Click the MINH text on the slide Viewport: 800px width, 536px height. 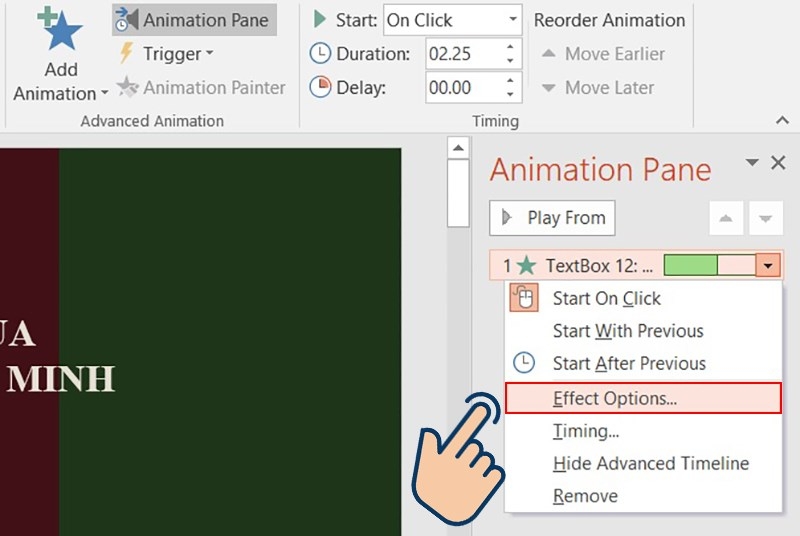pos(61,378)
